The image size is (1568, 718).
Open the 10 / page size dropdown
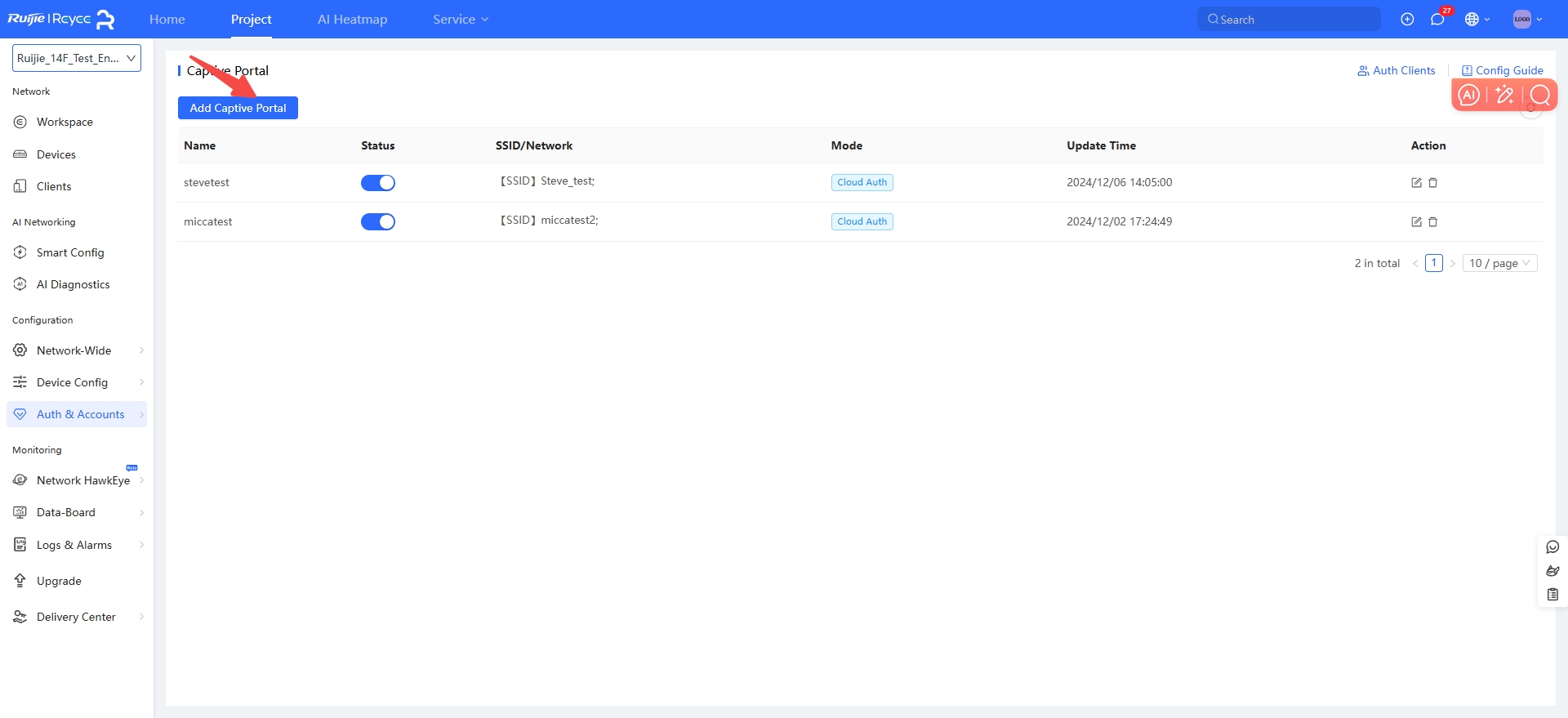pyautogui.click(x=1499, y=263)
